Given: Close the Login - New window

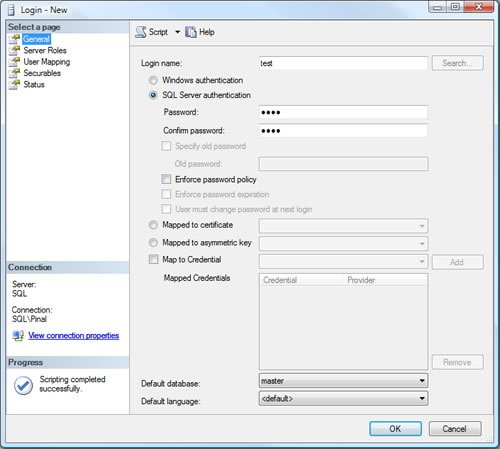Looking at the screenshot, I should 478,7.
